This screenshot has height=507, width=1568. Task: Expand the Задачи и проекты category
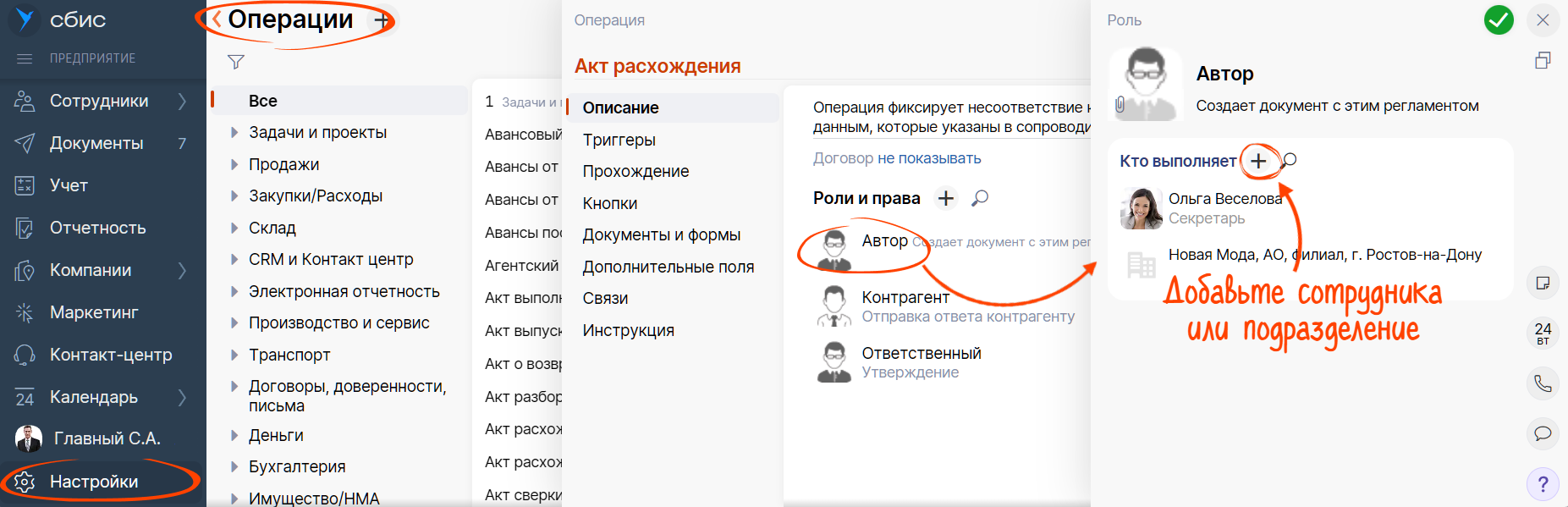pyautogui.click(x=234, y=133)
